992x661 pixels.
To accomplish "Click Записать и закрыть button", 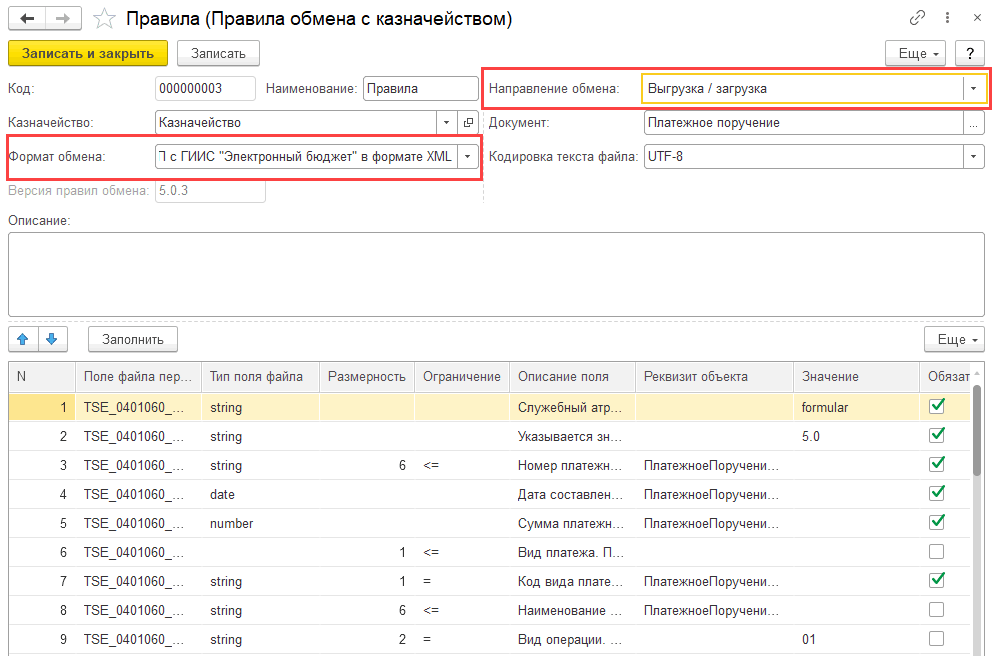I will click(87, 53).
